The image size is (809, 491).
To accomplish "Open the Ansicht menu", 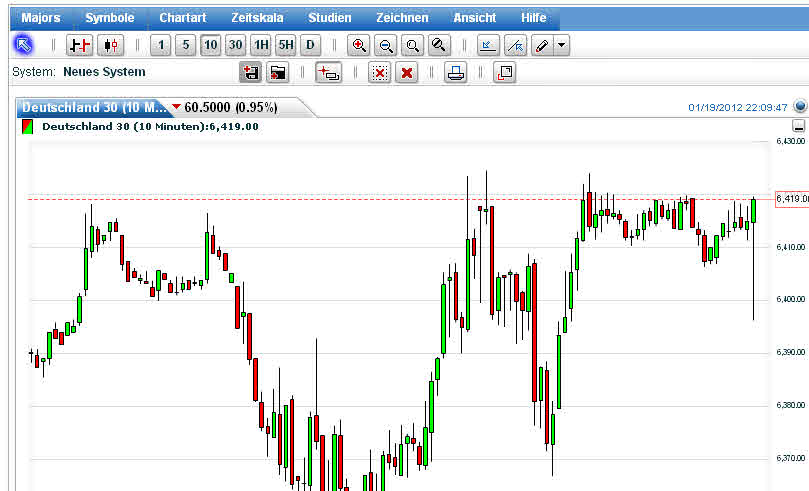I will (x=475, y=18).
